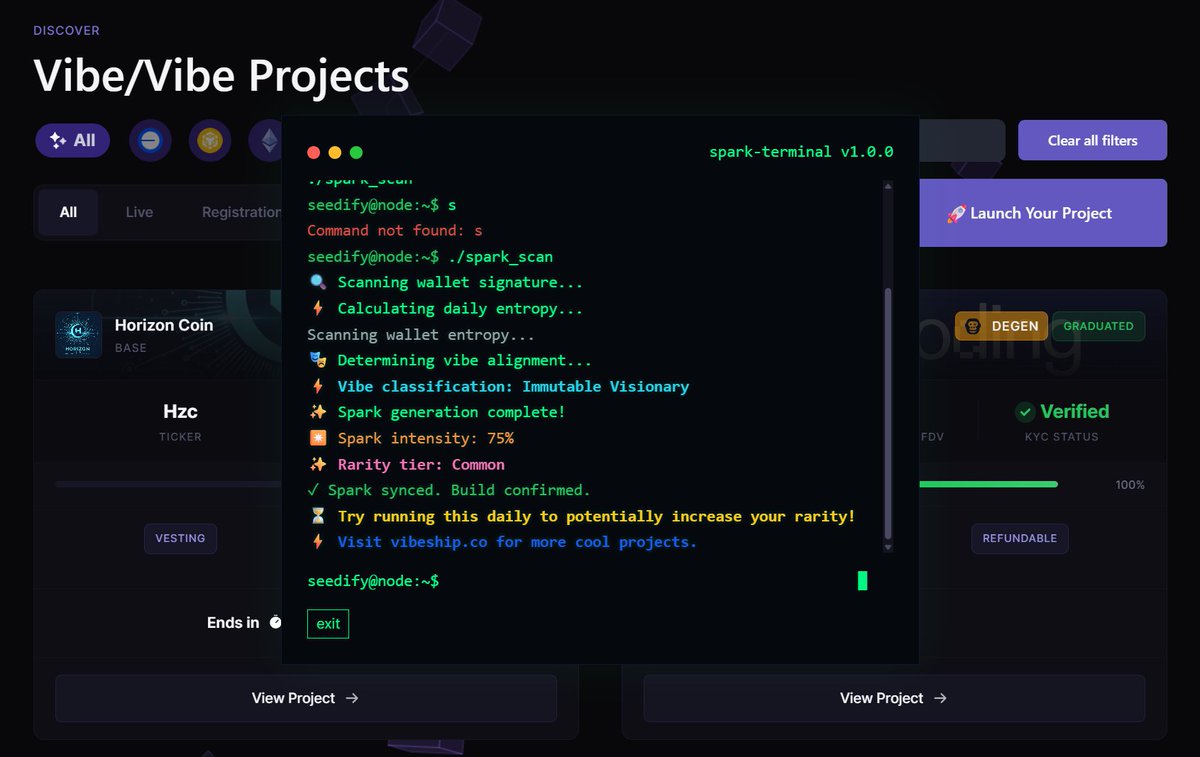
Task: Click the terminal scrollbar up arrow
Action: (888, 186)
